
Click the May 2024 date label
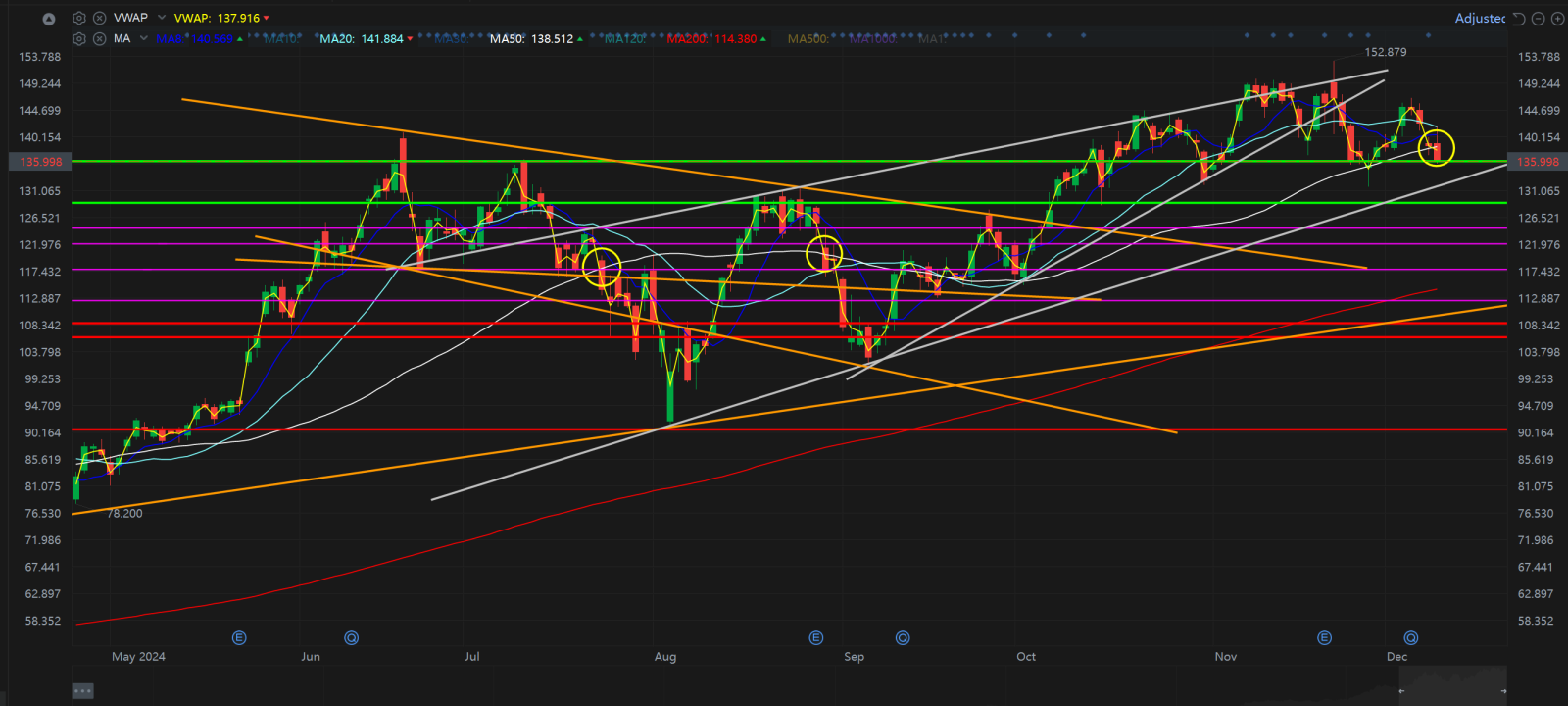click(x=138, y=657)
